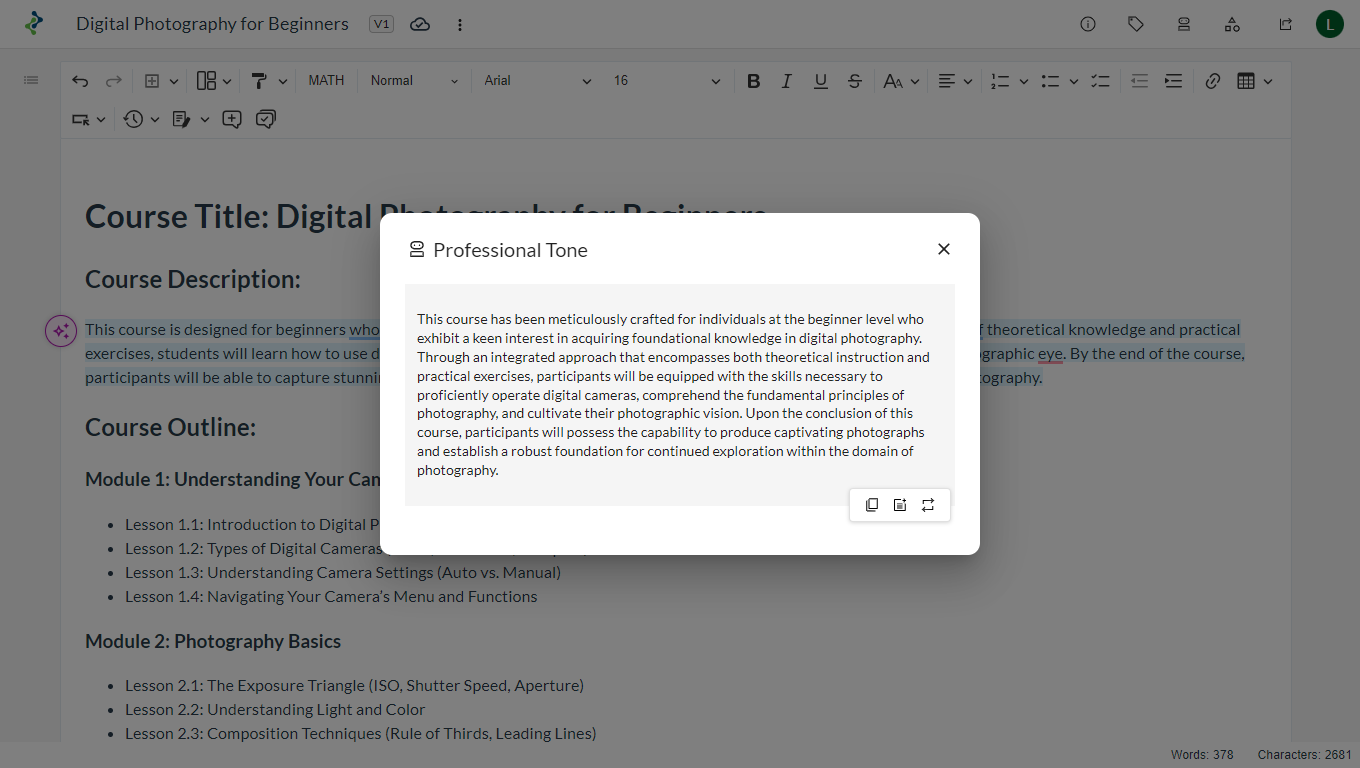1360x768 pixels.
Task: Click the tag icon in top bar
Action: pyautogui.click(x=1136, y=24)
